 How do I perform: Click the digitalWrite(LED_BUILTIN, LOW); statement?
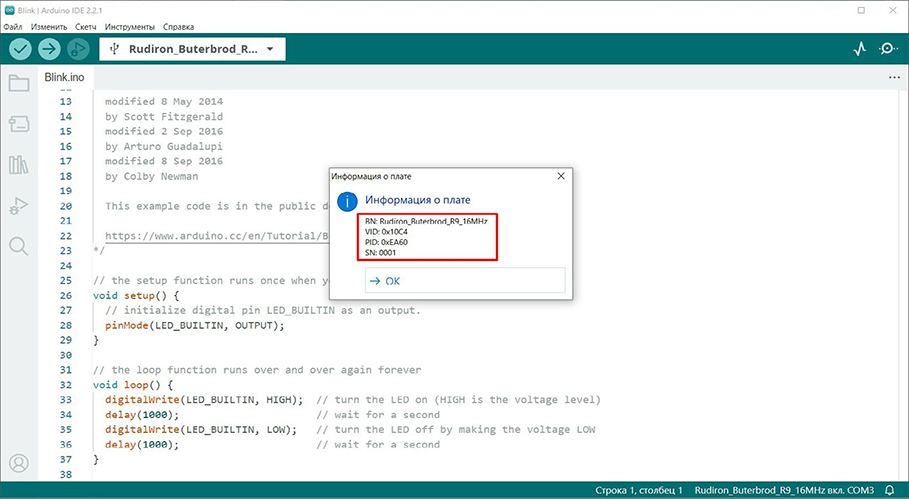pyautogui.click(x=201, y=429)
